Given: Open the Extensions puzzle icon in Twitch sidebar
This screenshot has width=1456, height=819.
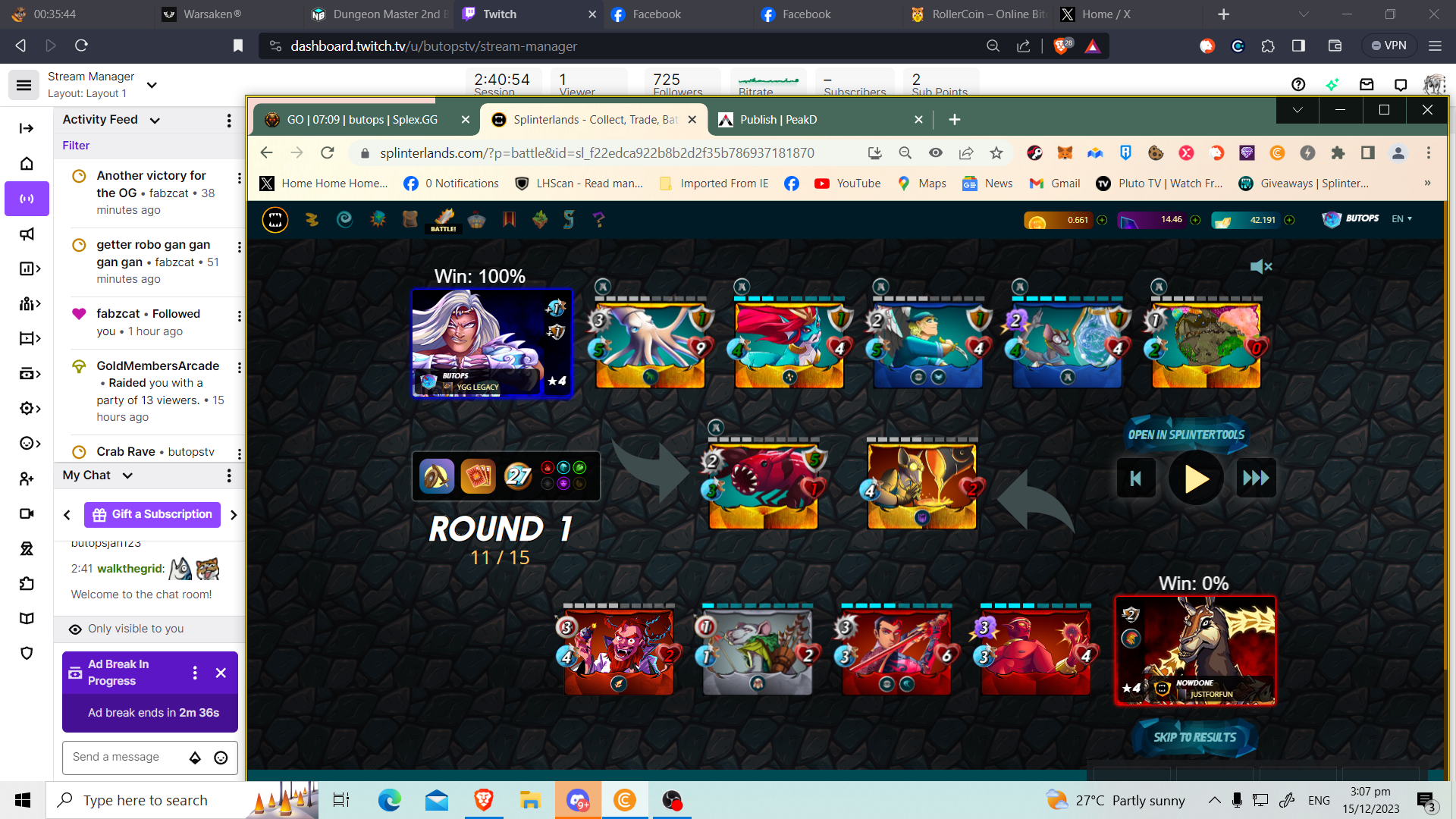Looking at the screenshot, I should 27,583.
